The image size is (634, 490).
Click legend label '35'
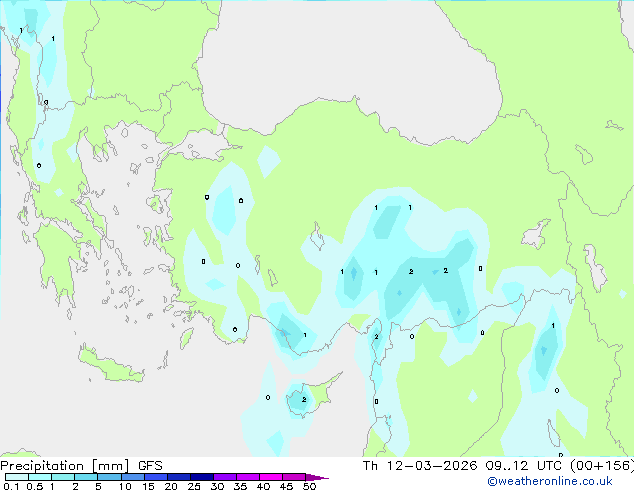[240, 486]
